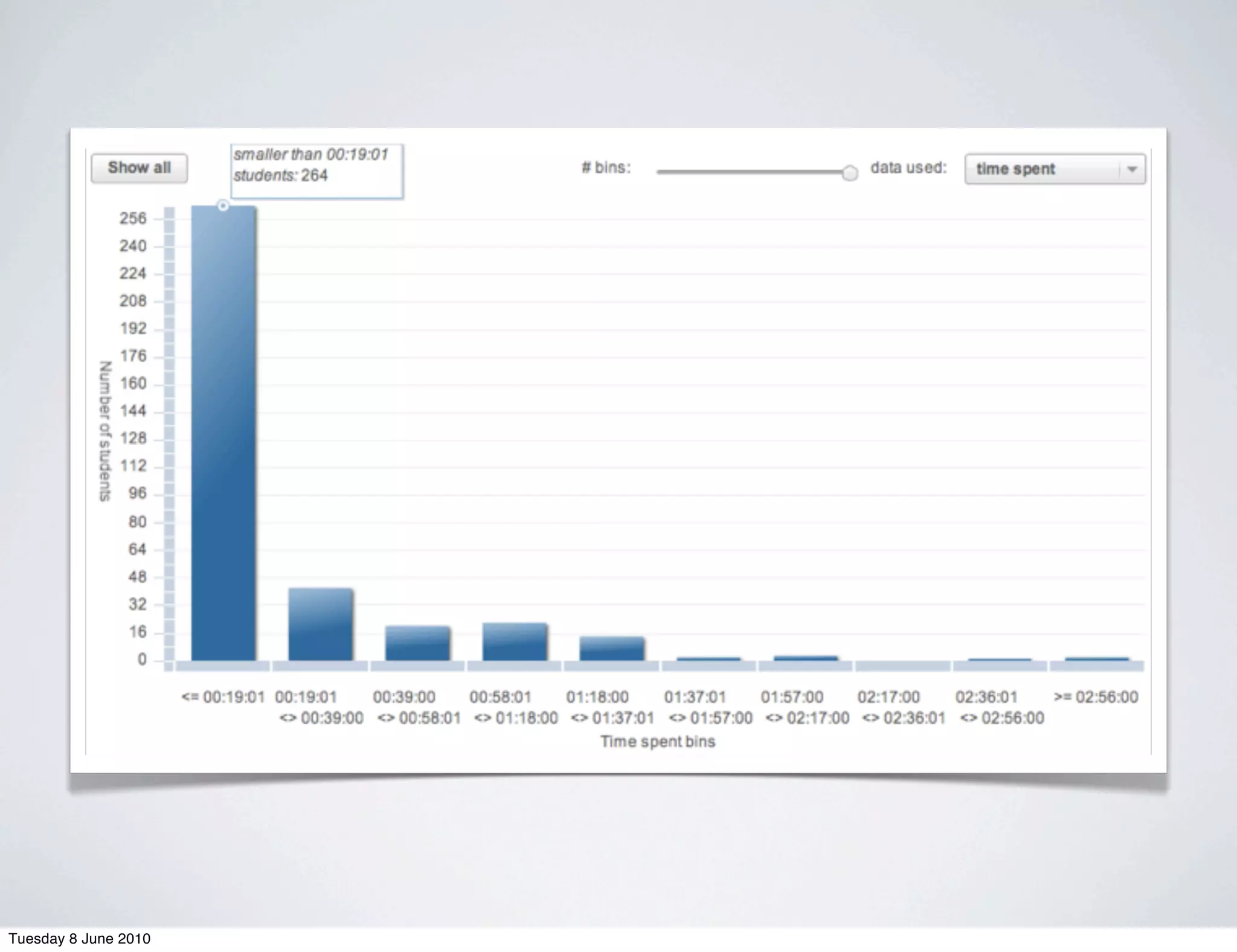This screenshot has width=1237, height=952.
Task: Select the 00:19:01 to 00:39:00 bar
Action: (320, 625)
